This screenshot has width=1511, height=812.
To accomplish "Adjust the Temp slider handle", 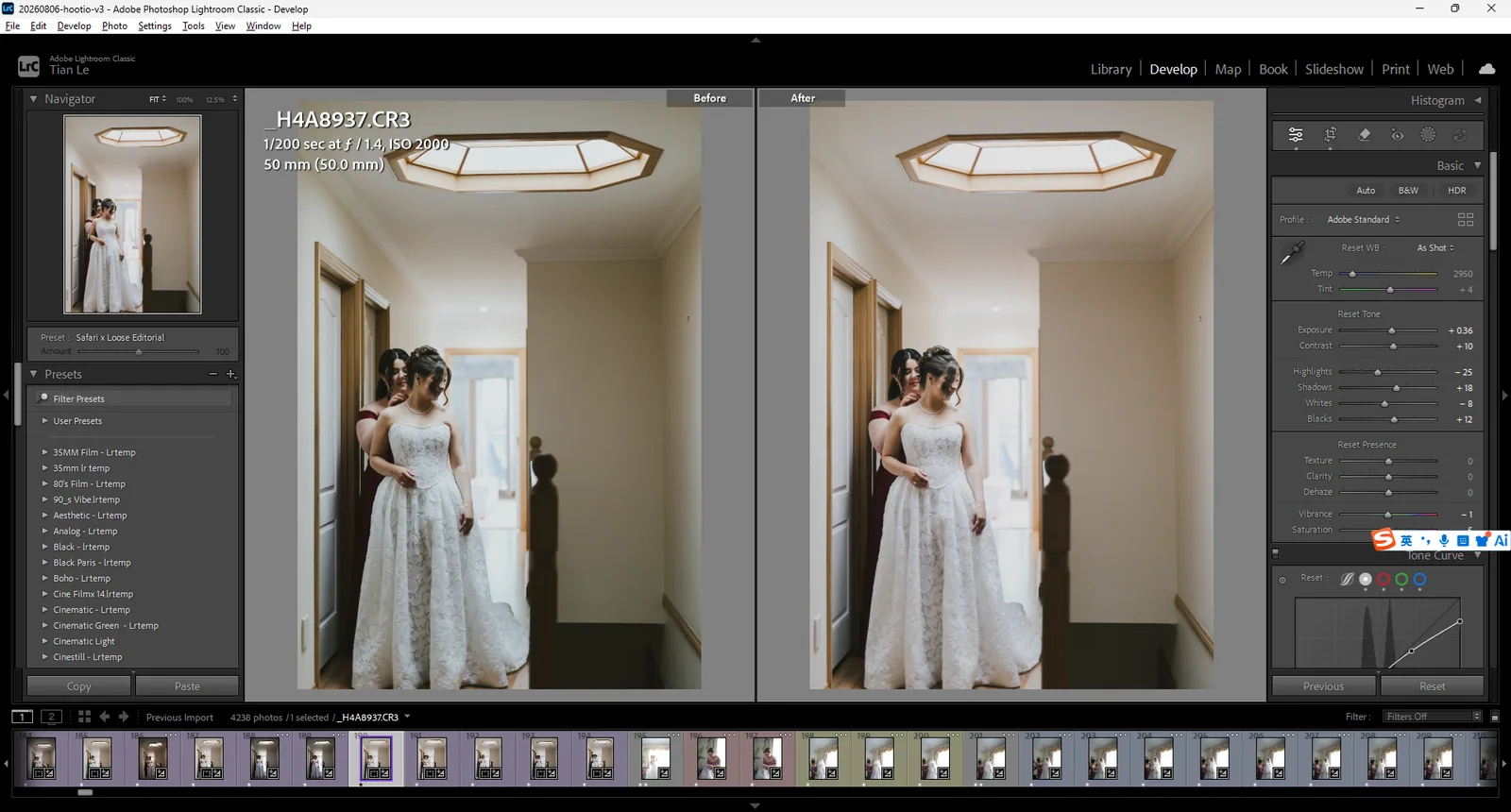I will (x=1352, y=274).
